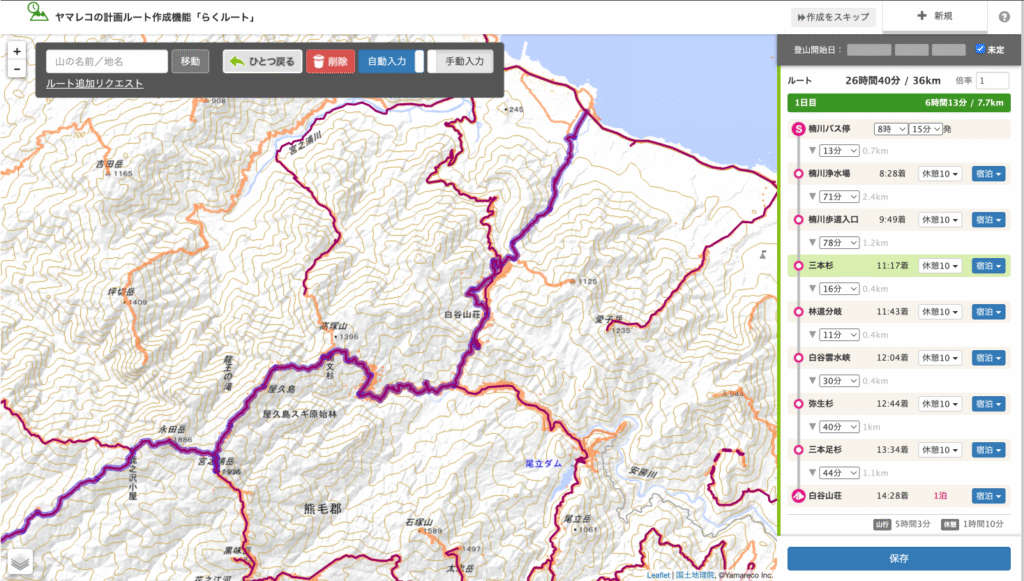Viewport: 1024px width, 581px height.
Task: Open the 国土地理院 attribution link
Action: coord(694,575)
